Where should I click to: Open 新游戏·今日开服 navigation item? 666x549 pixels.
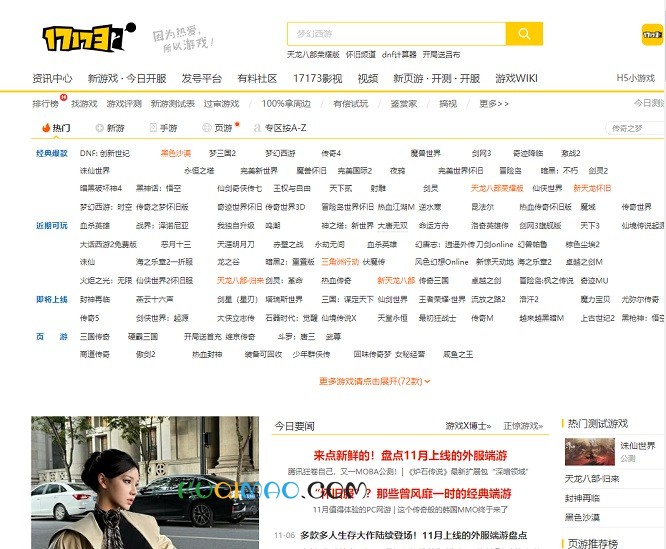tap(127, 79)
